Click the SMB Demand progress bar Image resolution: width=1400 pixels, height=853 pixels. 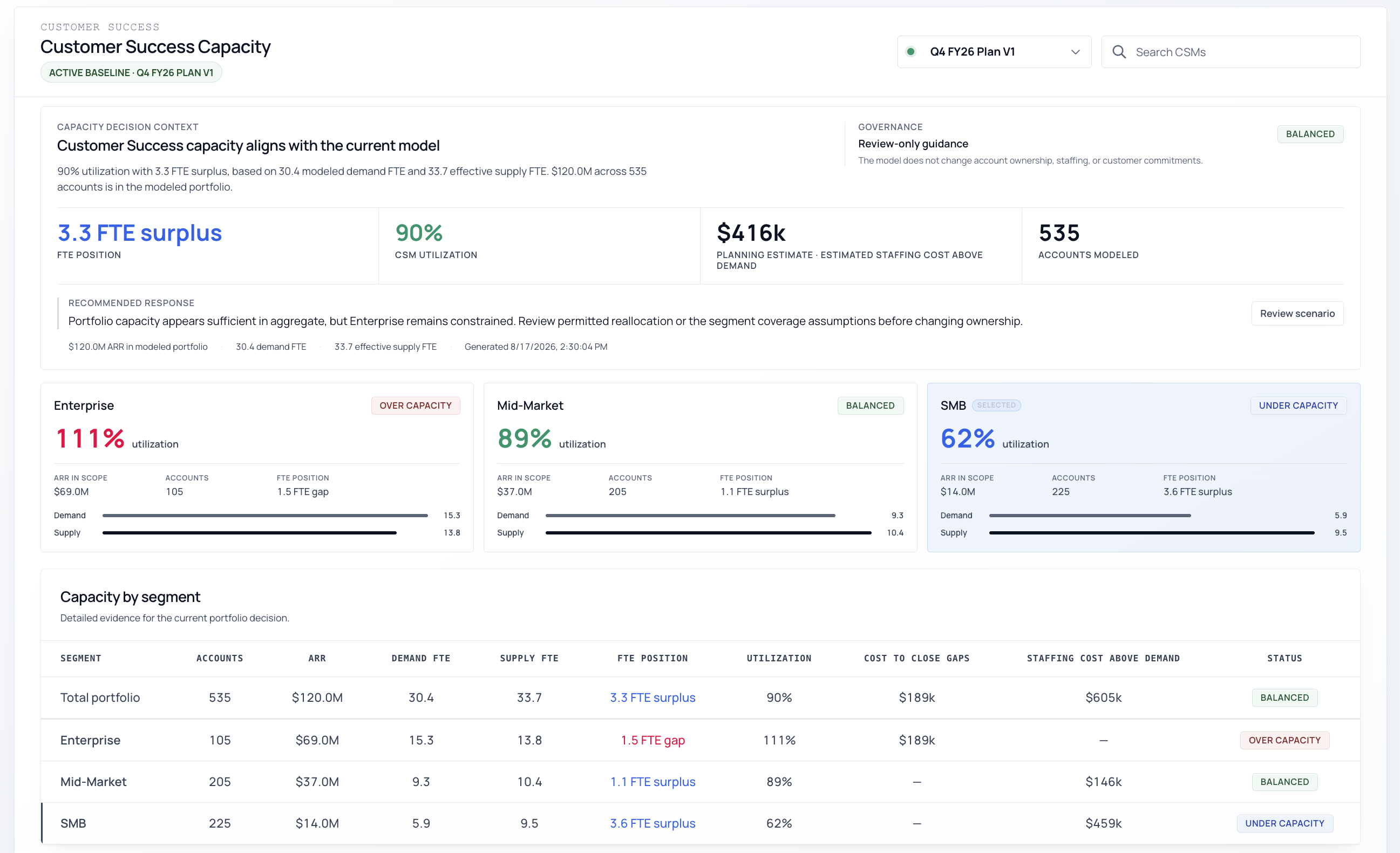click(x=1090, y=516)
